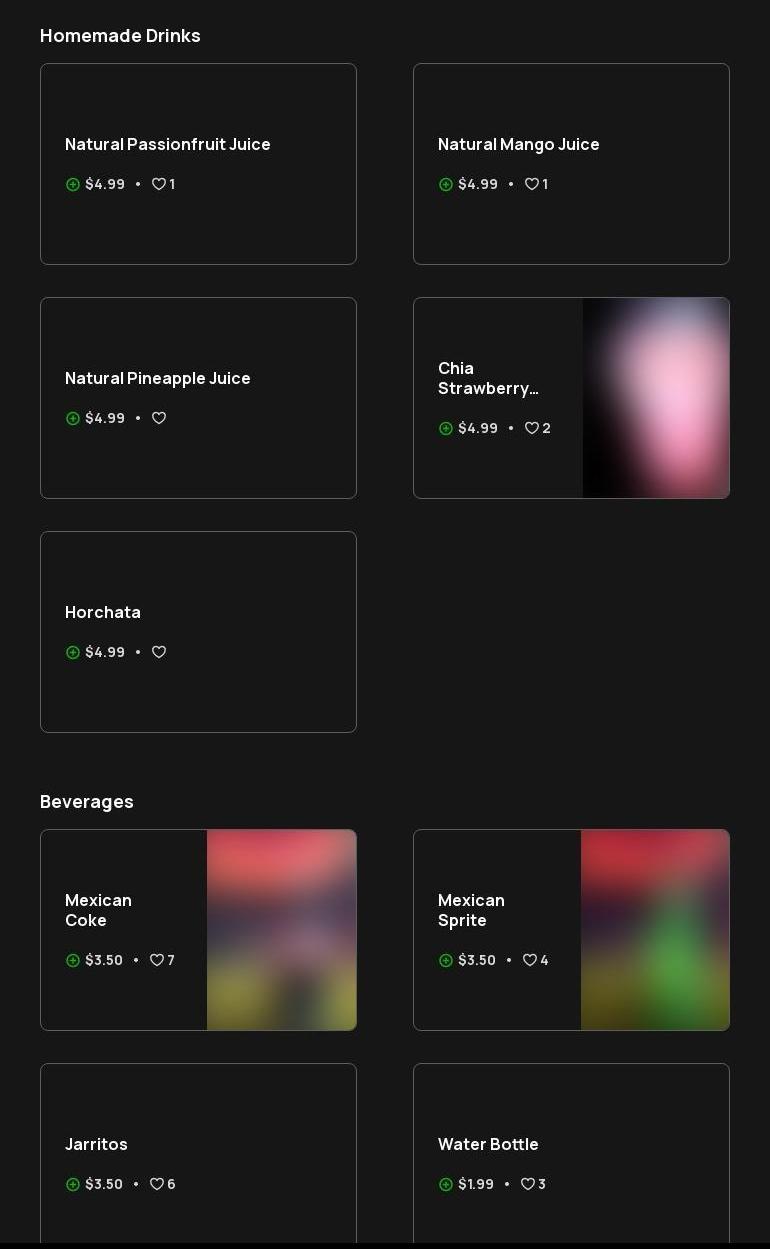
Task: Add Natural Pineapple Juice with plus icon
Action: (72, 418)
